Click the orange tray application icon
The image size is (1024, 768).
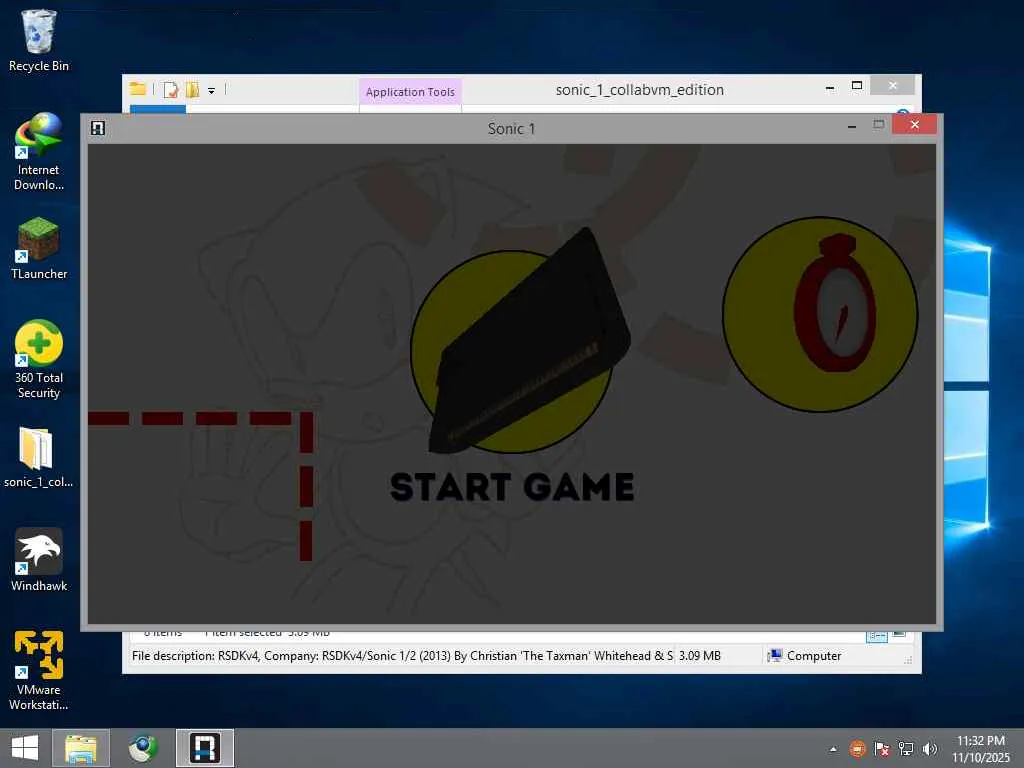pos(857,748)
